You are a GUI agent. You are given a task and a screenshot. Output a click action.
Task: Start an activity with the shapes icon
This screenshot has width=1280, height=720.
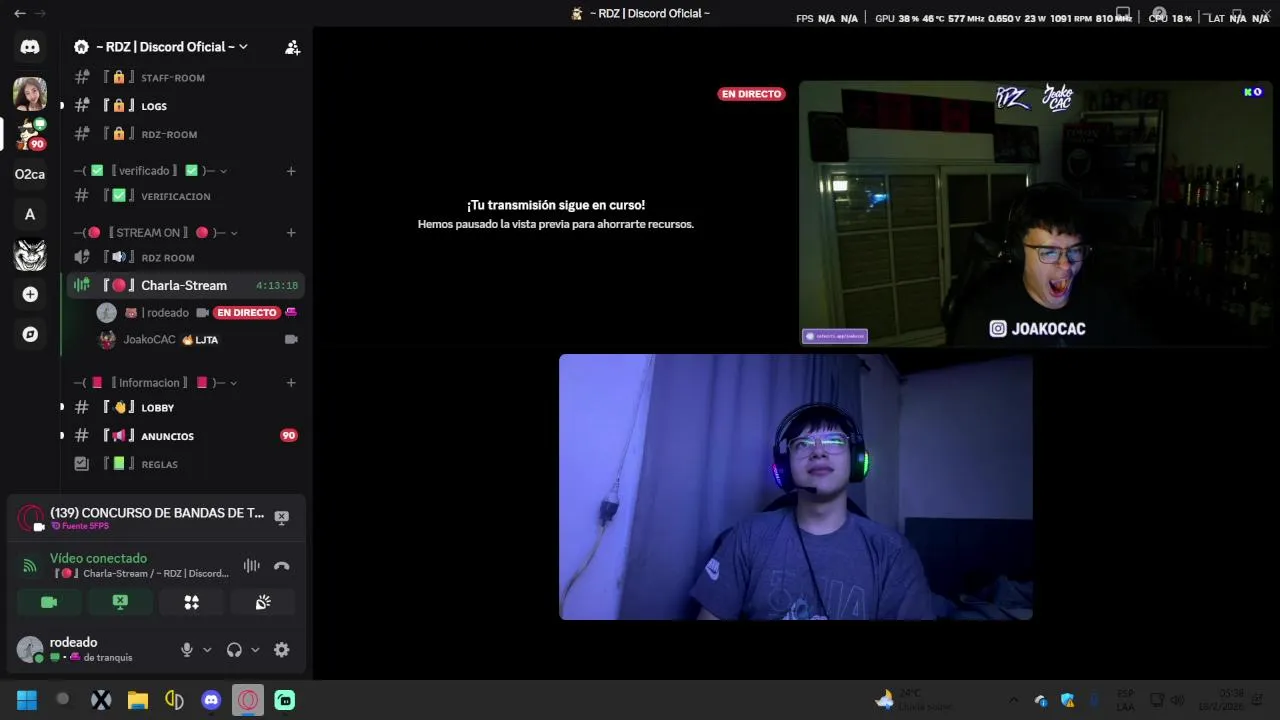click(x=191, y=602)
